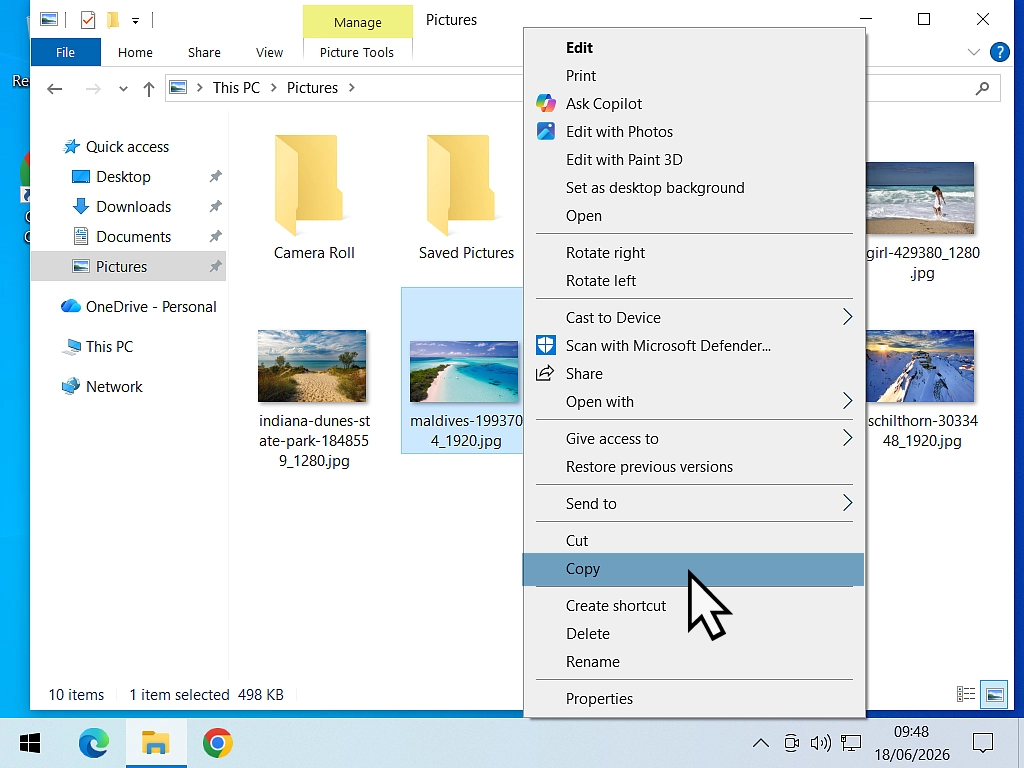This screenshot has width=1024, height=768.
Task: Click the Network icon in sidebar
Action: (x=71, y=387)
